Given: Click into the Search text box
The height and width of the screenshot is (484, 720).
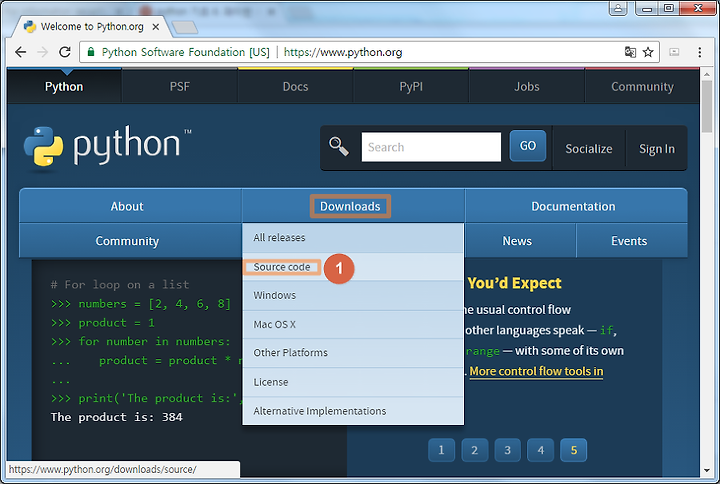Looking at the screenshot, I should click(431, 147).
